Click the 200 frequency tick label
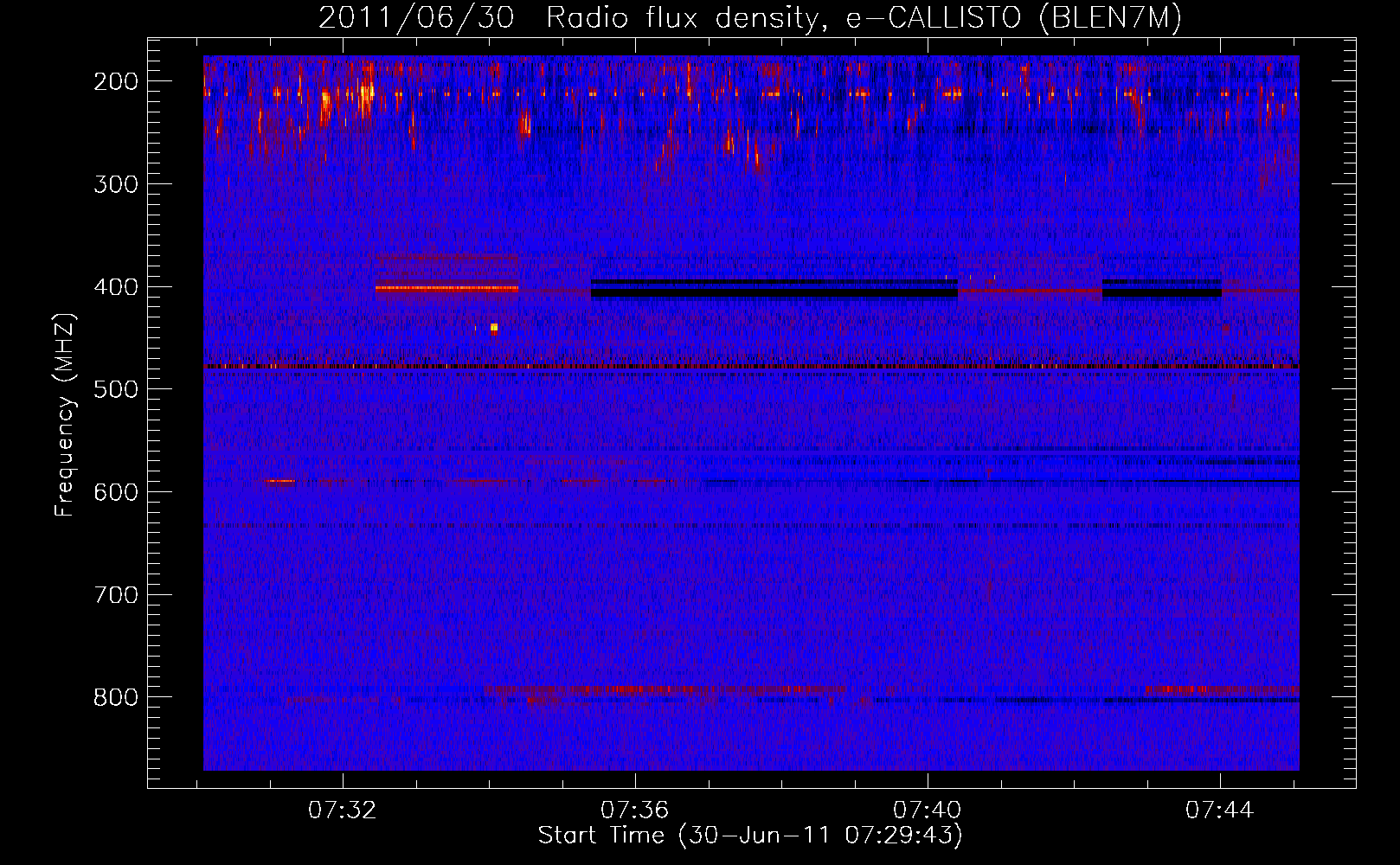1400x865 pixels. pos(115,81)
